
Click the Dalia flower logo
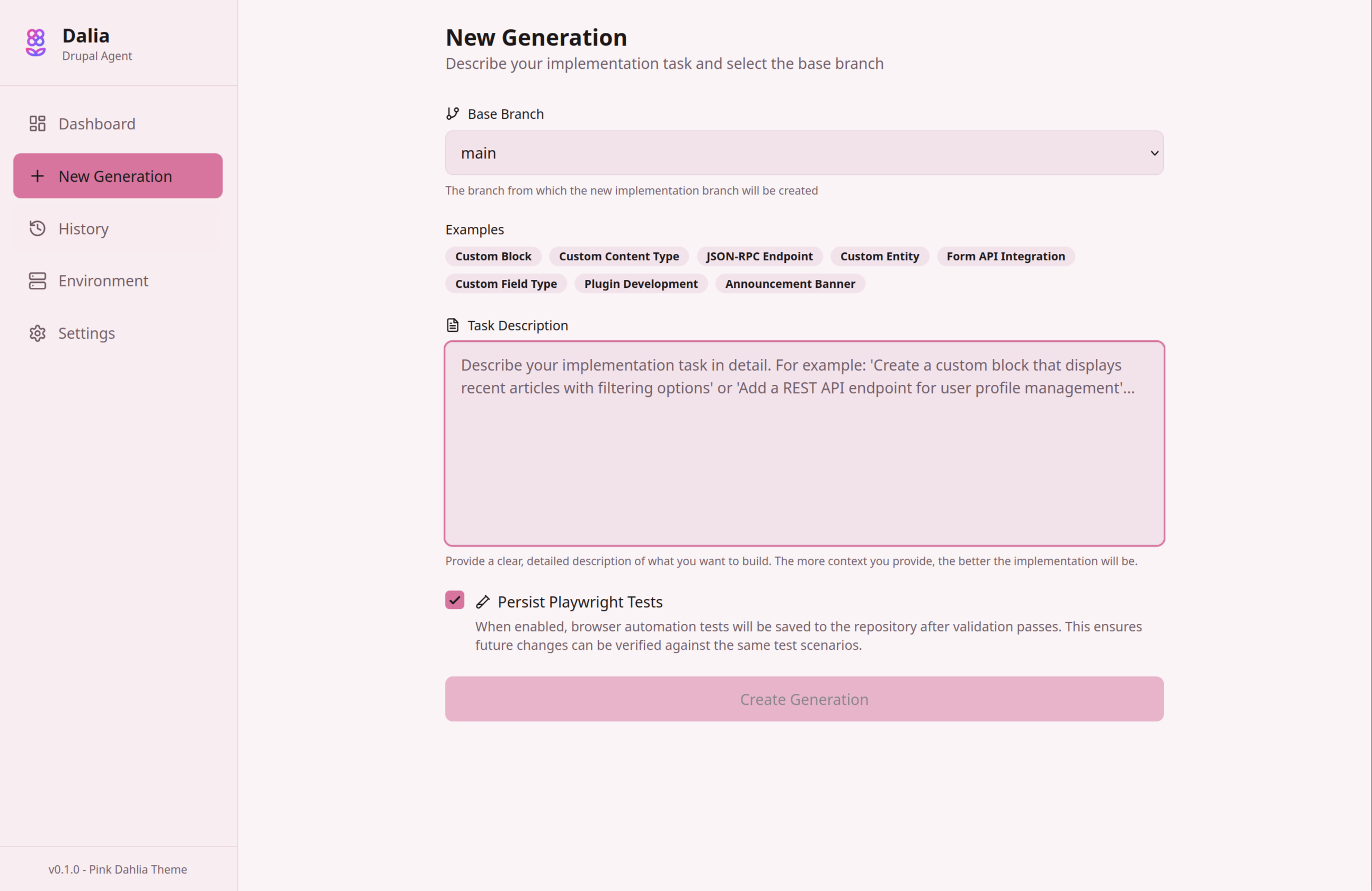pyautogui.click(x=35, y=42)
